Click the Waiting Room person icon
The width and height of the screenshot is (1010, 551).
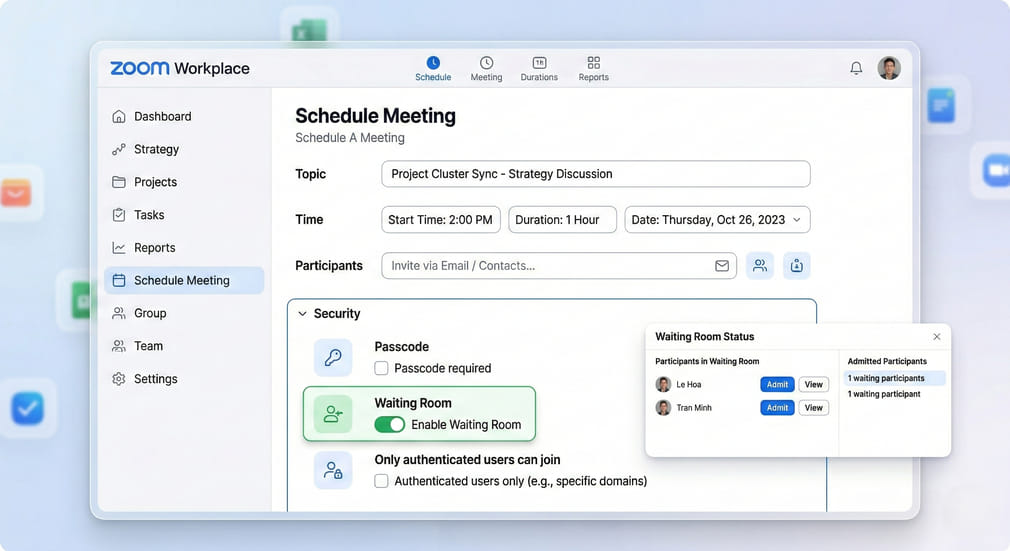(333, 414)
